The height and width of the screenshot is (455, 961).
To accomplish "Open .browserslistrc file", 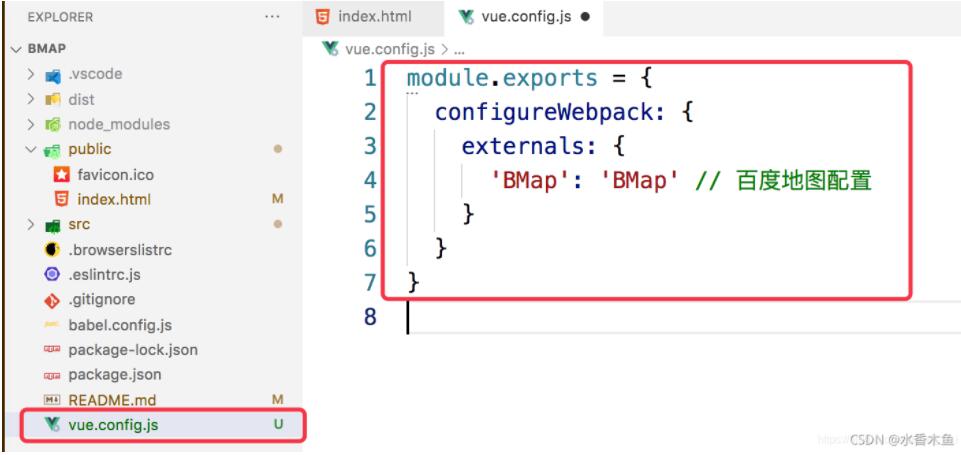I will coord(120,250).
